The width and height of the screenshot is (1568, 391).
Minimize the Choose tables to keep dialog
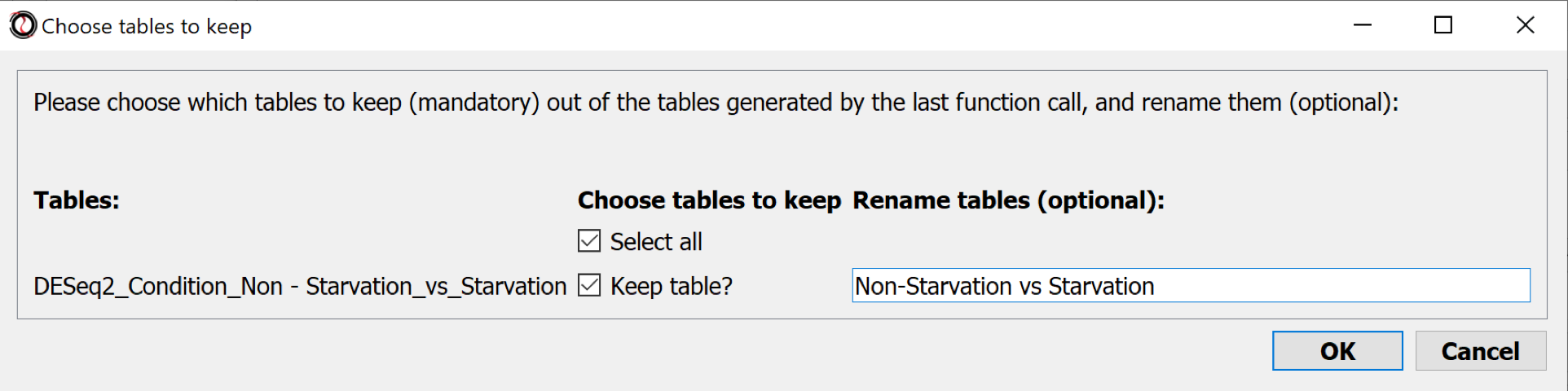[x=1363, y=25]
